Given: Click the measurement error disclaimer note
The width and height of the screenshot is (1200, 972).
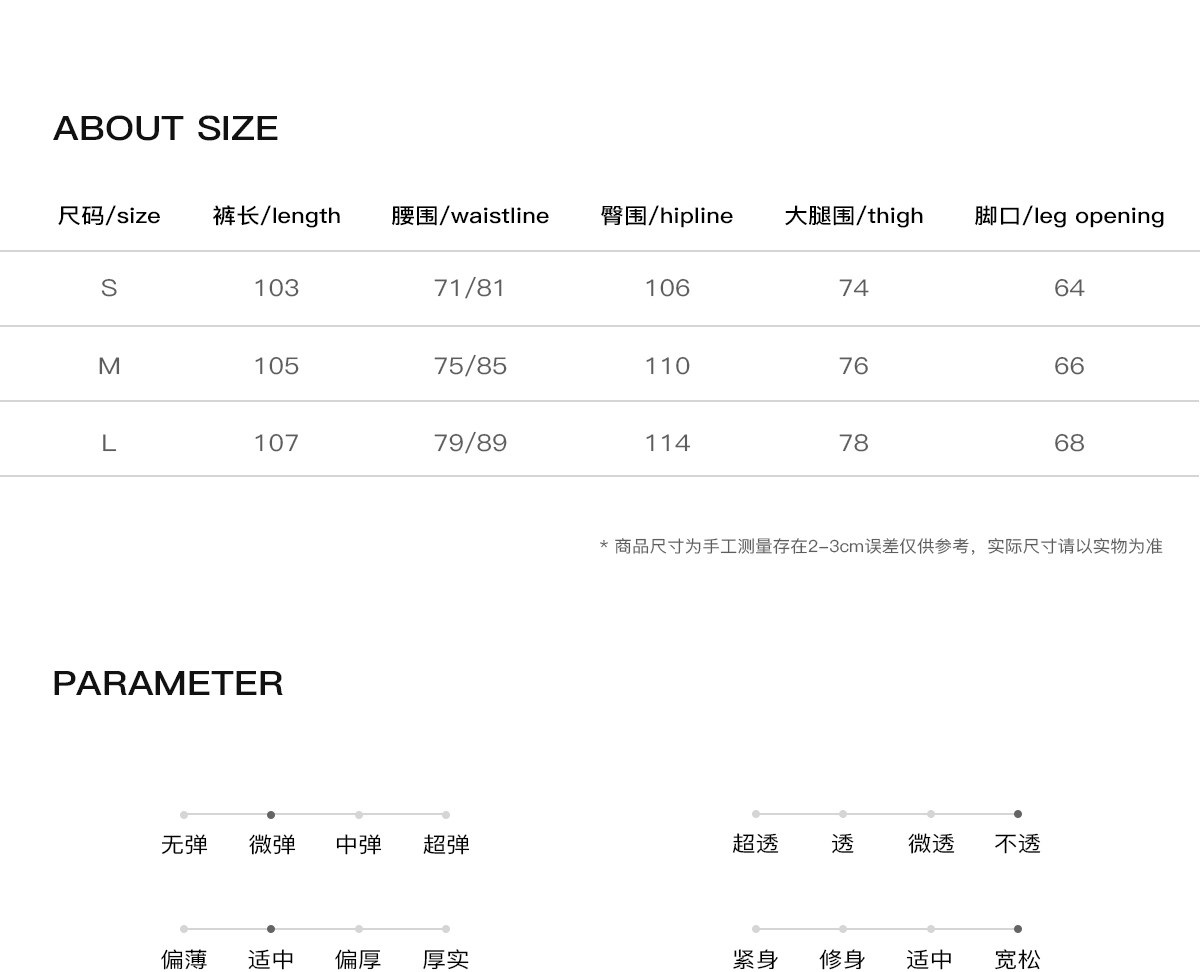Looking at the screenshot, I should [881, 546].
